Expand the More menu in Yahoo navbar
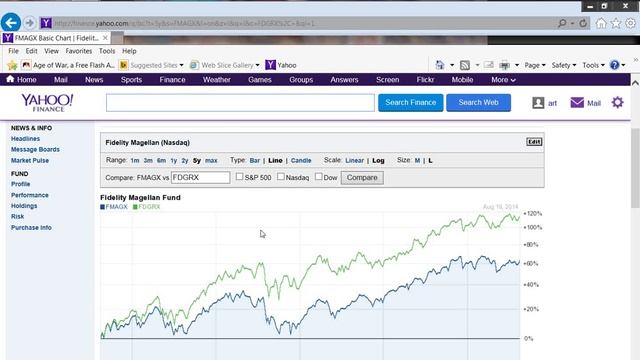The image size is (640, 360). pyautogui.click(x=503, y=80)
